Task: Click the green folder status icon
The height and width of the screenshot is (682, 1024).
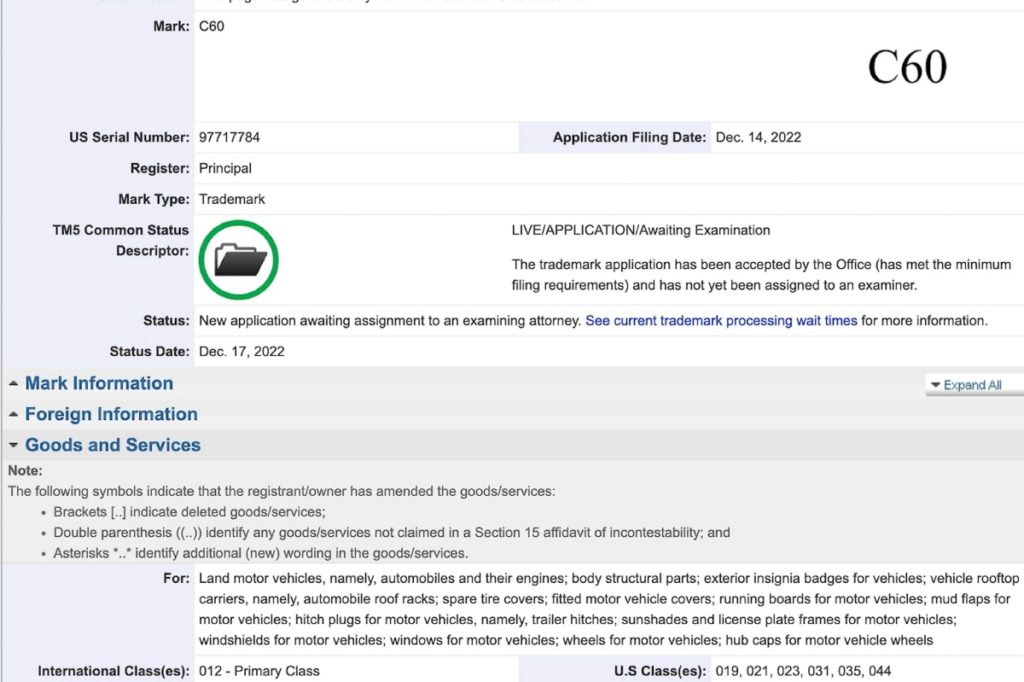Action: [x=238, y=260]
